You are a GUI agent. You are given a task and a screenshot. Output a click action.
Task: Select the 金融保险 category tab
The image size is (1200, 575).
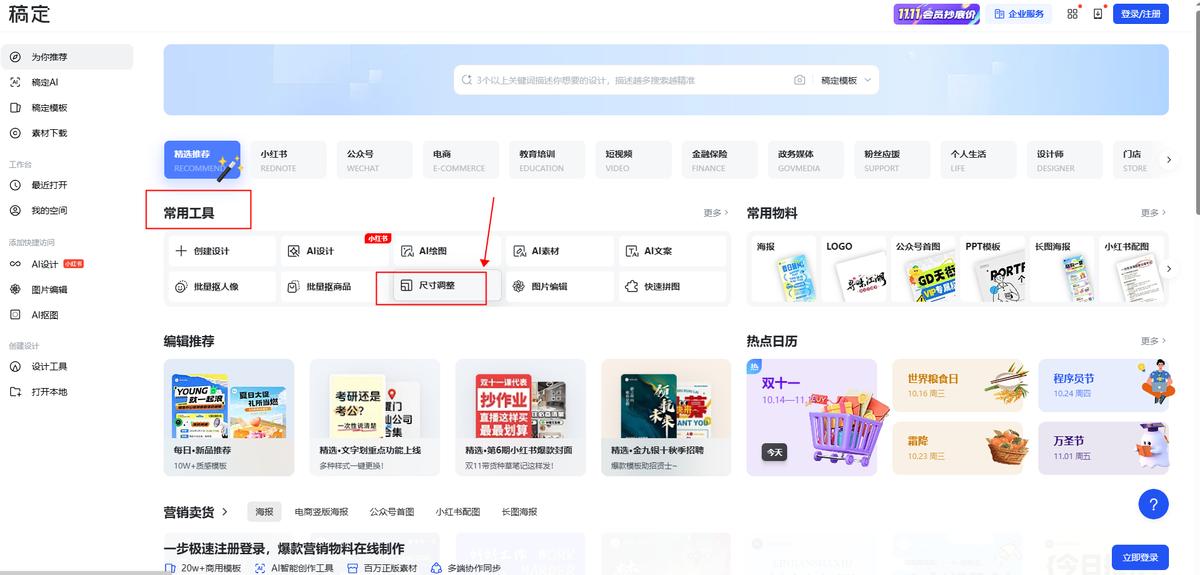[719, 160]
